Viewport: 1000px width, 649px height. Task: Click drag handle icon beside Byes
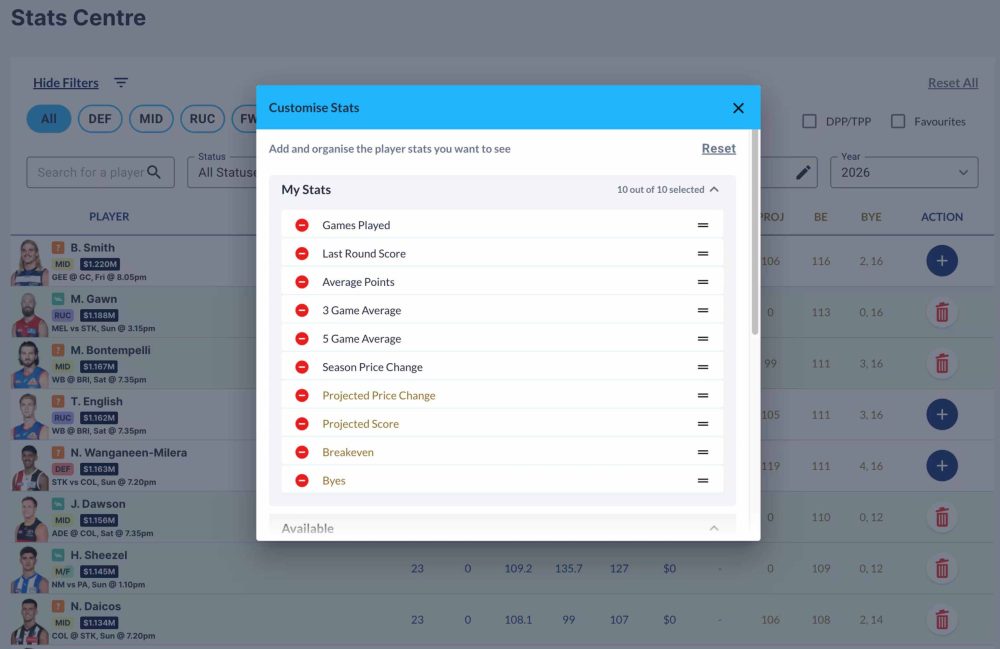[703, 481]
